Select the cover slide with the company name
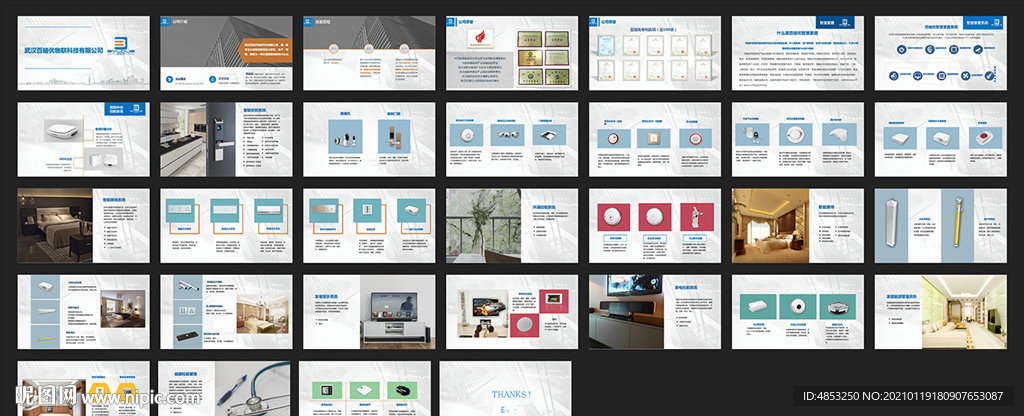1024x416 pixels. 83,52
